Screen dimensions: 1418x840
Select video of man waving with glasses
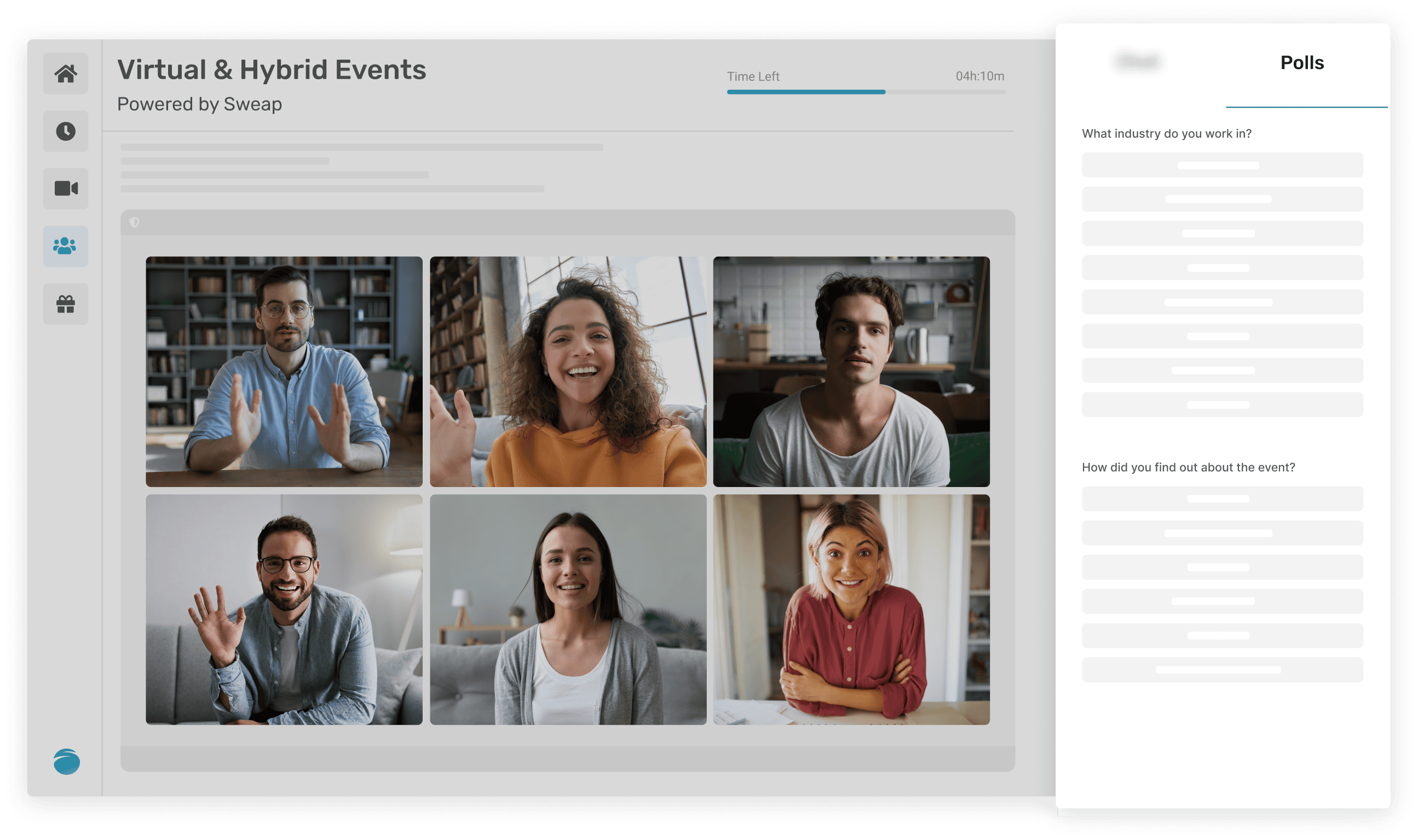284,610
